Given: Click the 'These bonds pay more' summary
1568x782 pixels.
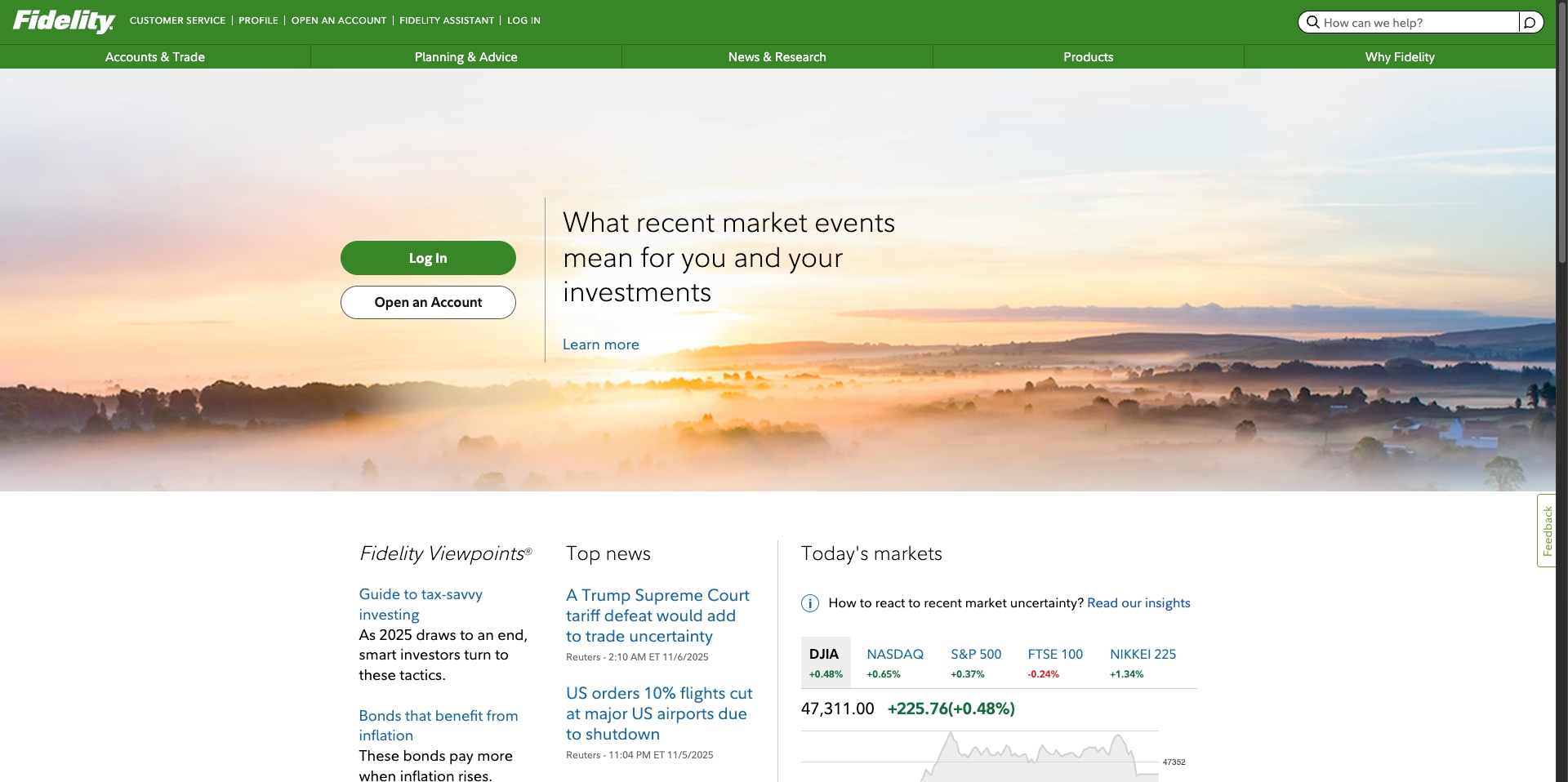Looking at the screenshot, I should (x=436, y=766).
